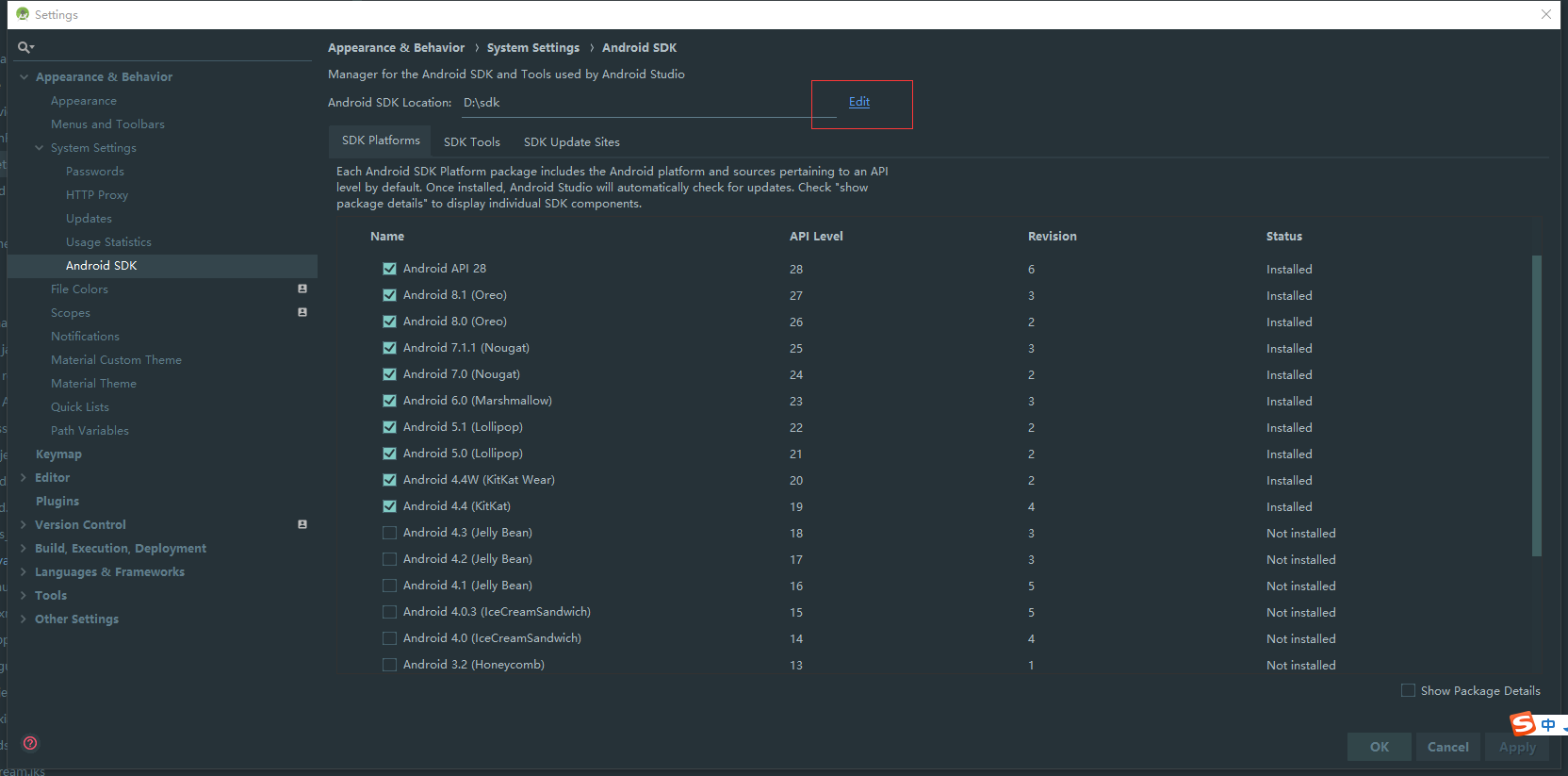Uncheck Android 8.1 (Oreo) checkbox
Screen dimensions: 1568x776
tap(389, 295)
